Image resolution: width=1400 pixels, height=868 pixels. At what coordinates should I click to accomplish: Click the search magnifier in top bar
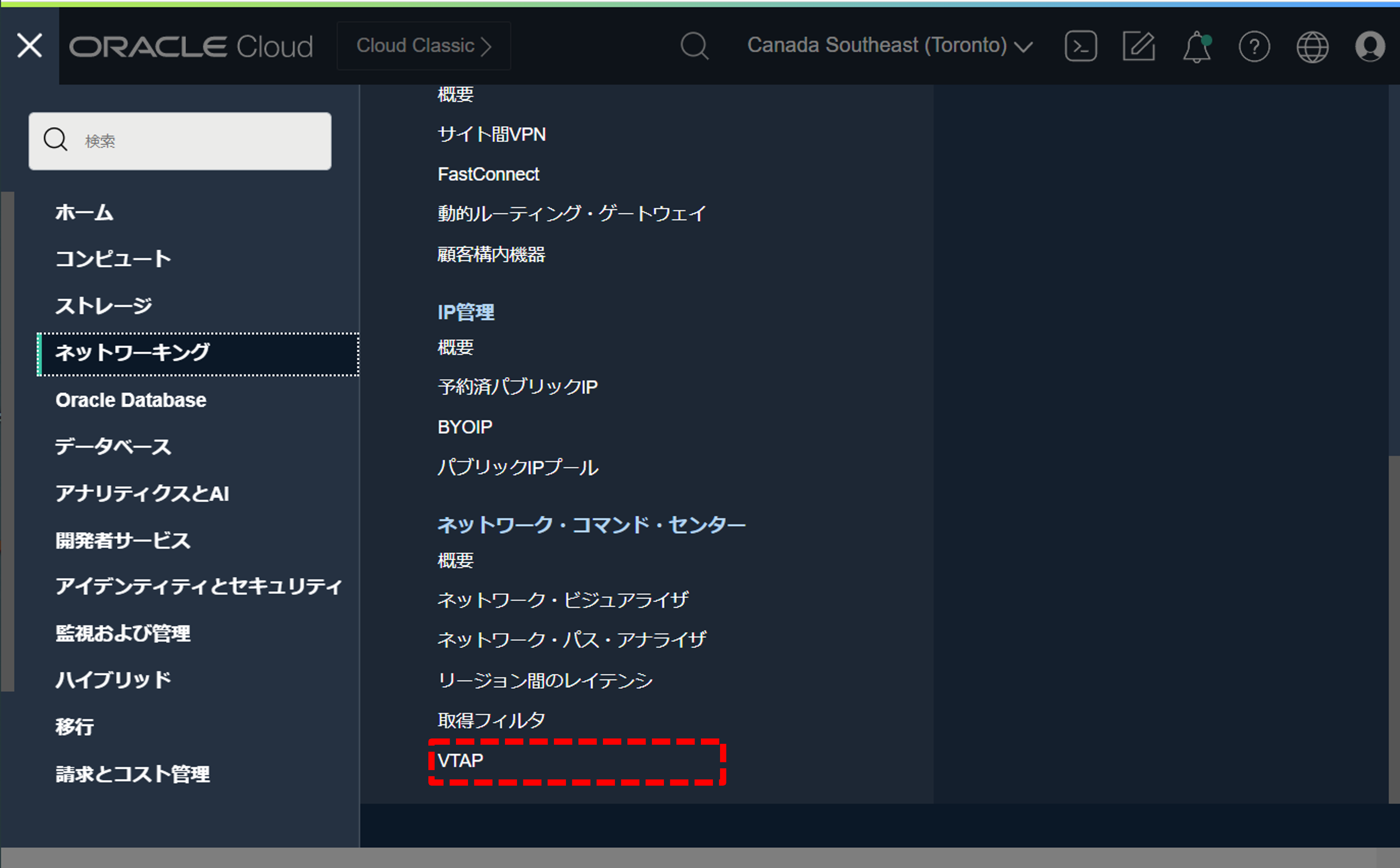(695, 46)
